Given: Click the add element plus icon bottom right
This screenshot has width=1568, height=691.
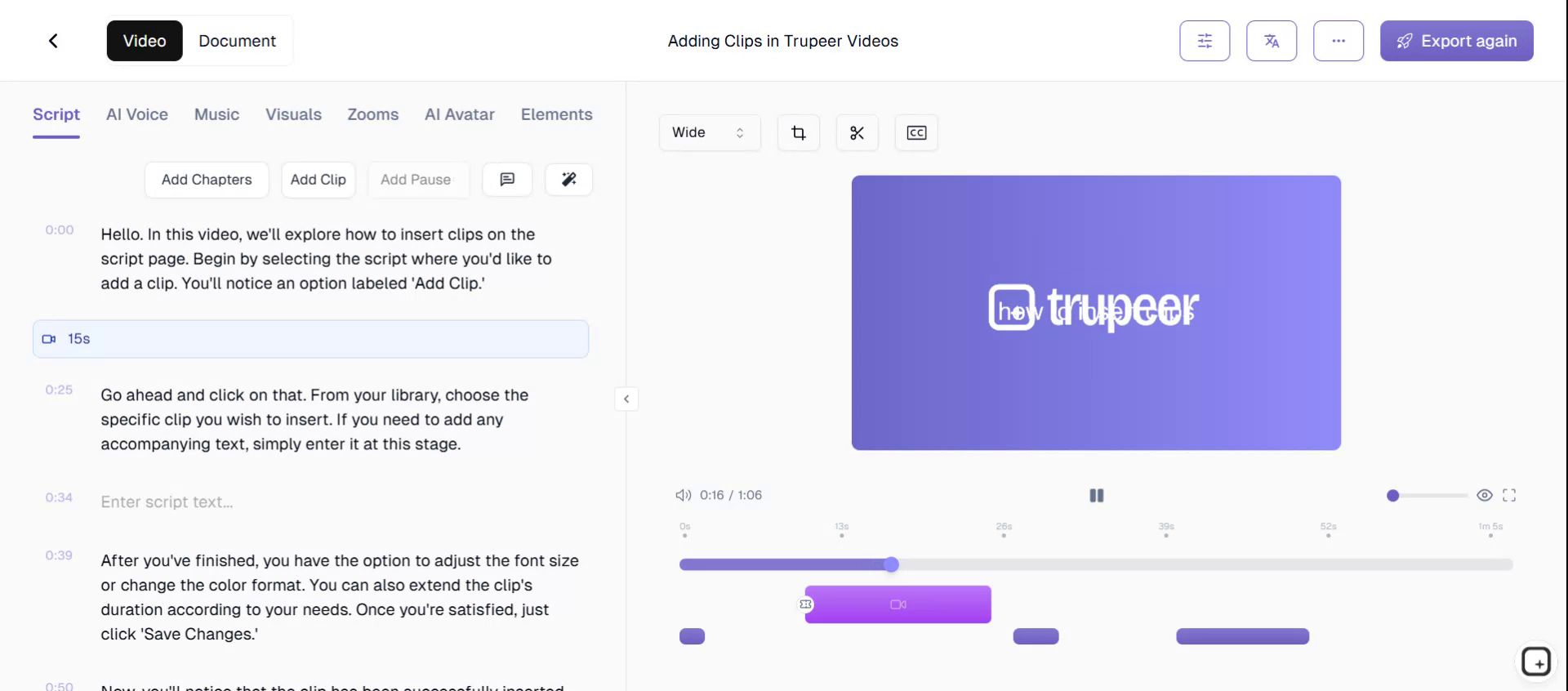Looking at the screenshot, I should click(x=1536, y=662).
